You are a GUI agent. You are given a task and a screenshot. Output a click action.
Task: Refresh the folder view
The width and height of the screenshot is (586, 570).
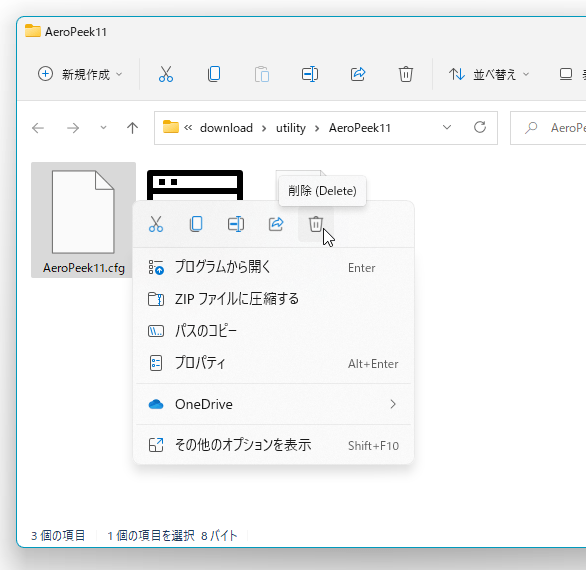click(480, 127)
